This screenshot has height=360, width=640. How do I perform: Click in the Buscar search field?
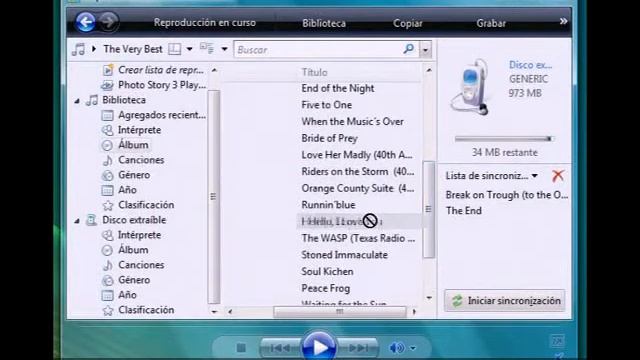pyautogui.click(x=318, y=50)
